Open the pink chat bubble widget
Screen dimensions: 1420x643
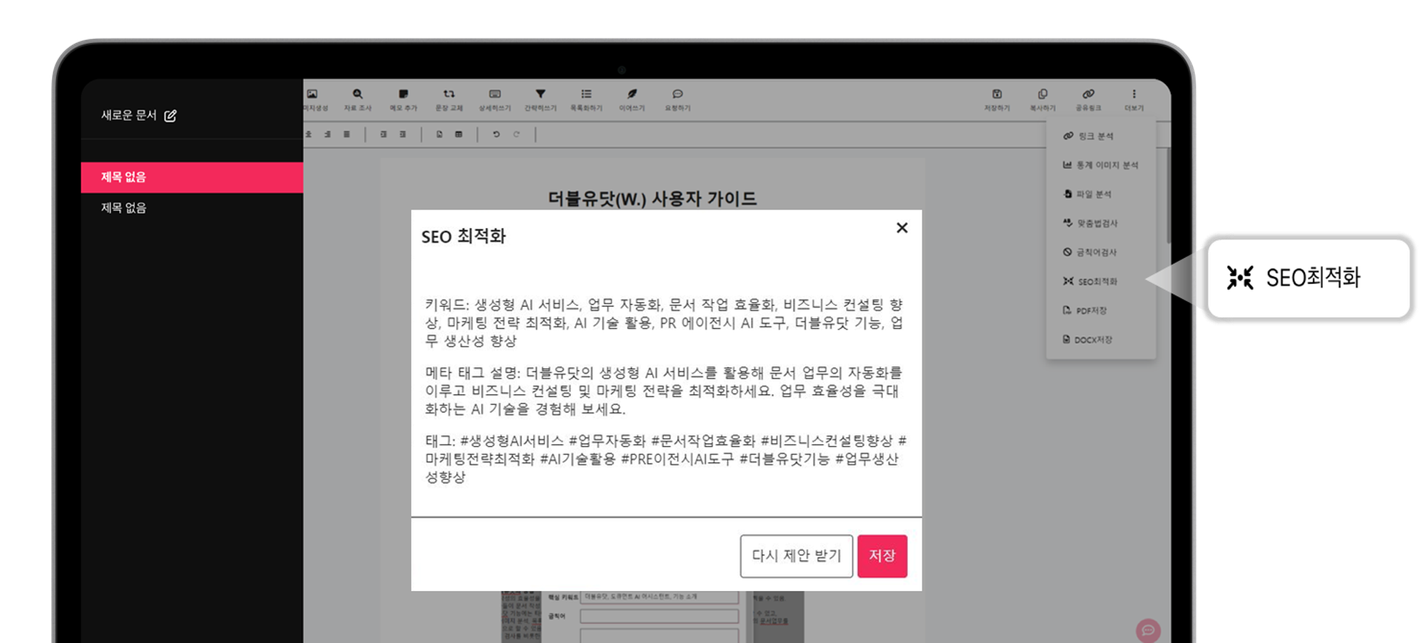[1149, 630]
